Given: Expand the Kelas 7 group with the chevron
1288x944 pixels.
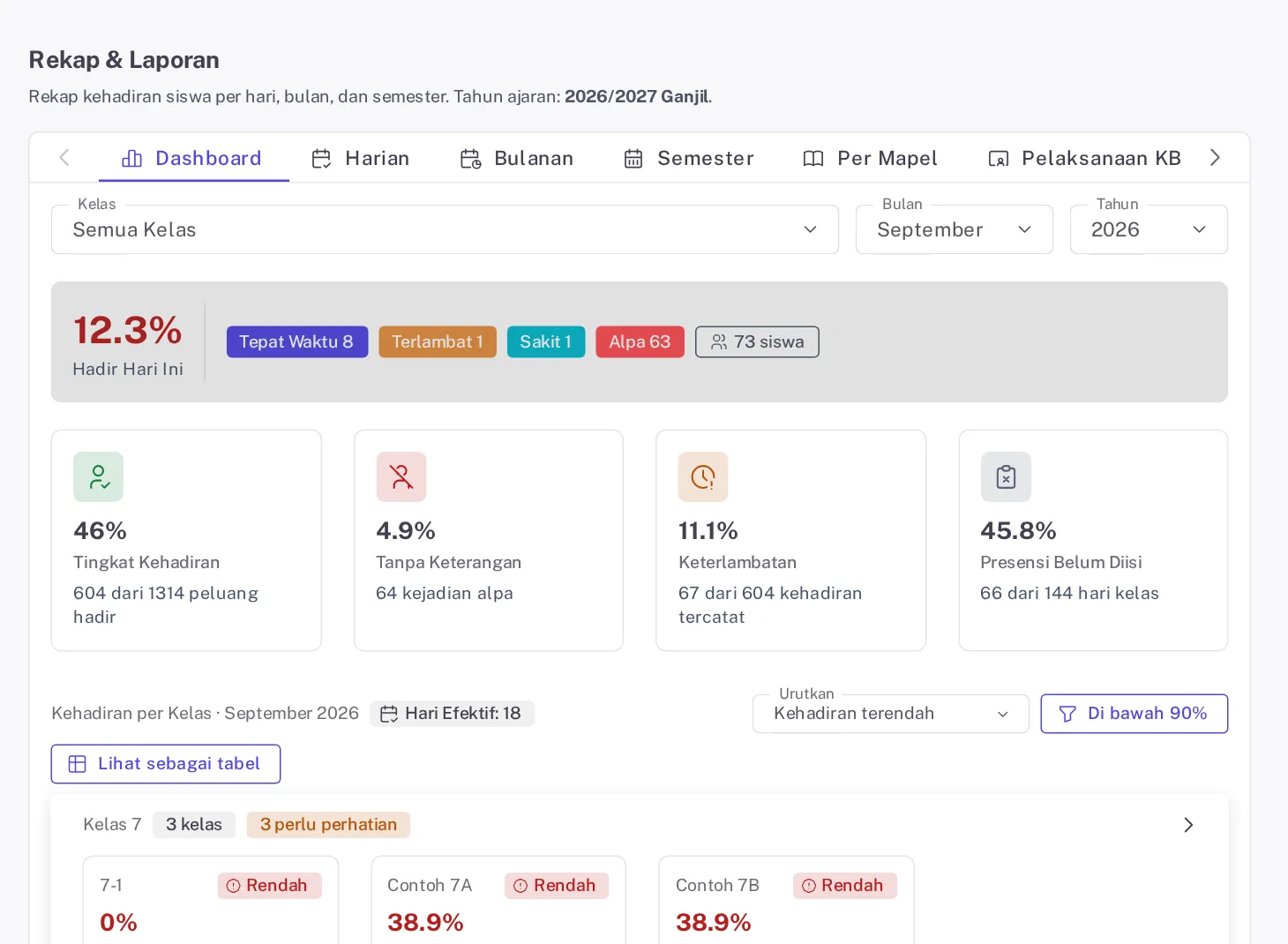Looking at the screenshot, I should click(1188, 825).
